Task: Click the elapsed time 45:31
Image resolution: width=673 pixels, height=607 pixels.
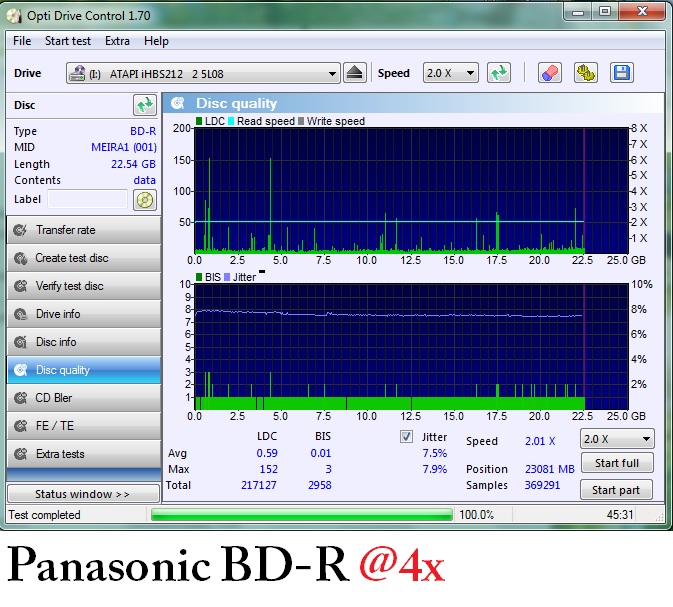Action: point(620,515)
